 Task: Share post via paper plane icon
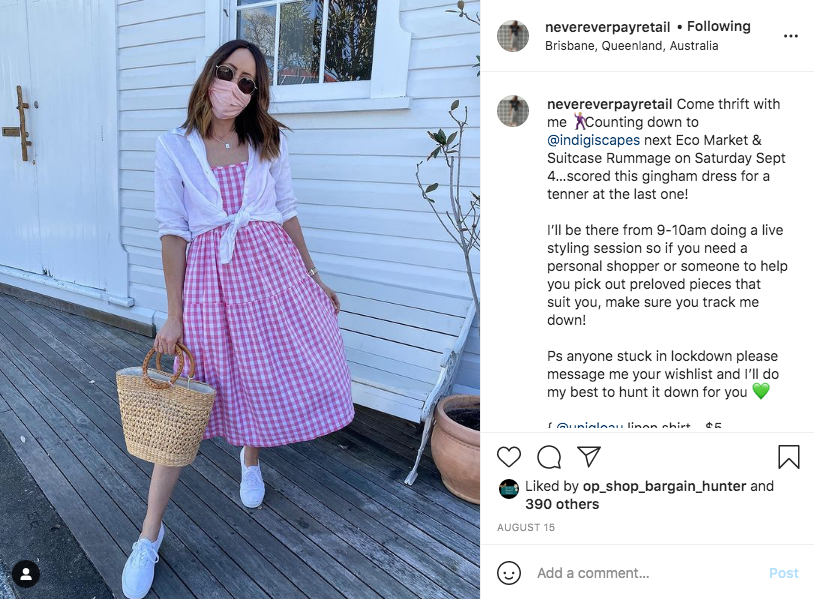[x=589, y=456]
